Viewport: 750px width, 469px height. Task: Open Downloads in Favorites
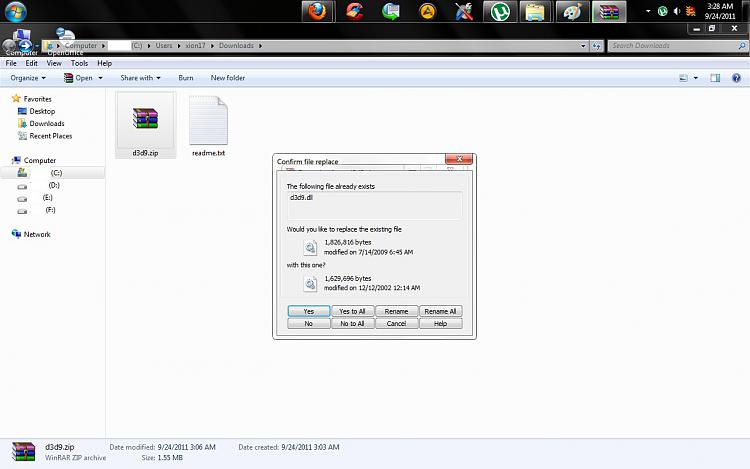click(47, 124)
